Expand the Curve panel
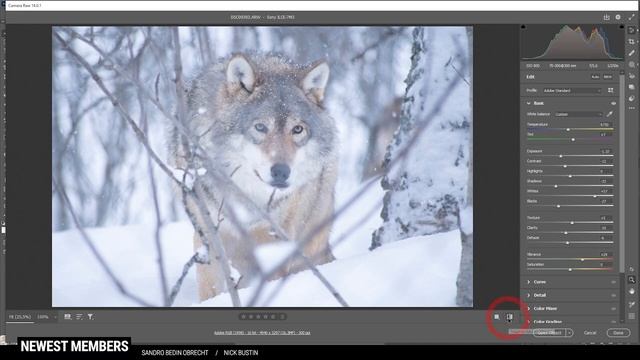The image size is (640, 360). 529,282
